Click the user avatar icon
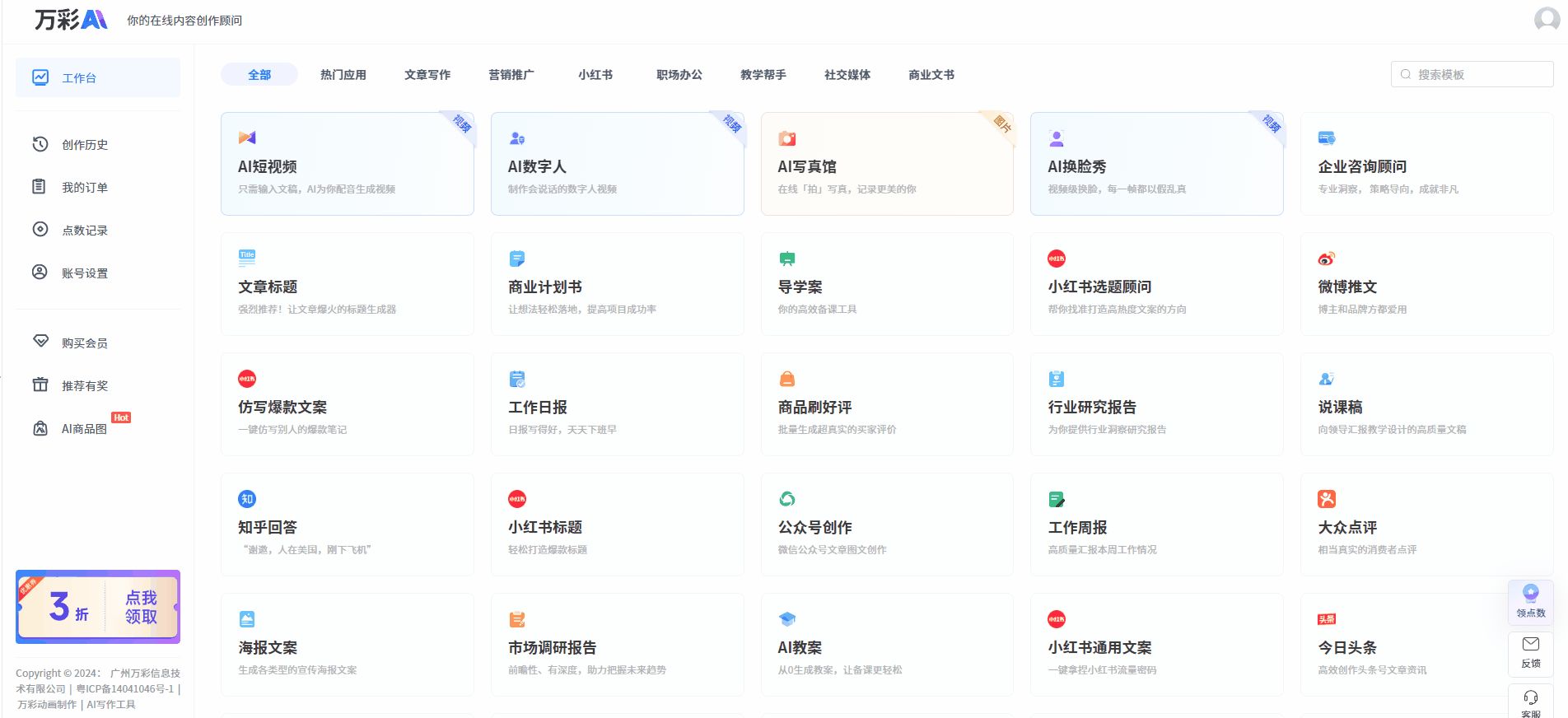 (1547, 19)
